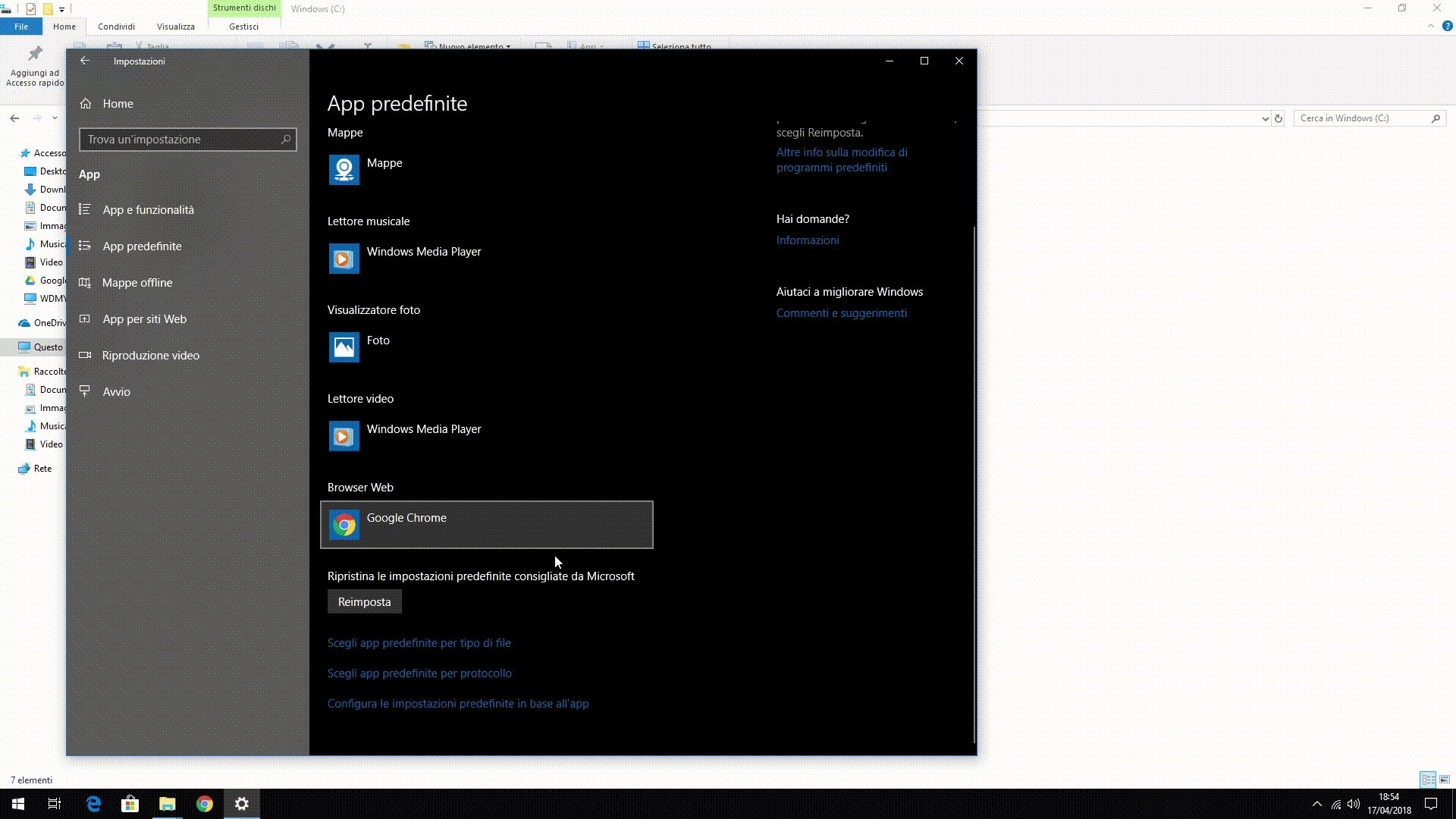
Task: Click the Mappe app icon
Action: click(344, 170)
